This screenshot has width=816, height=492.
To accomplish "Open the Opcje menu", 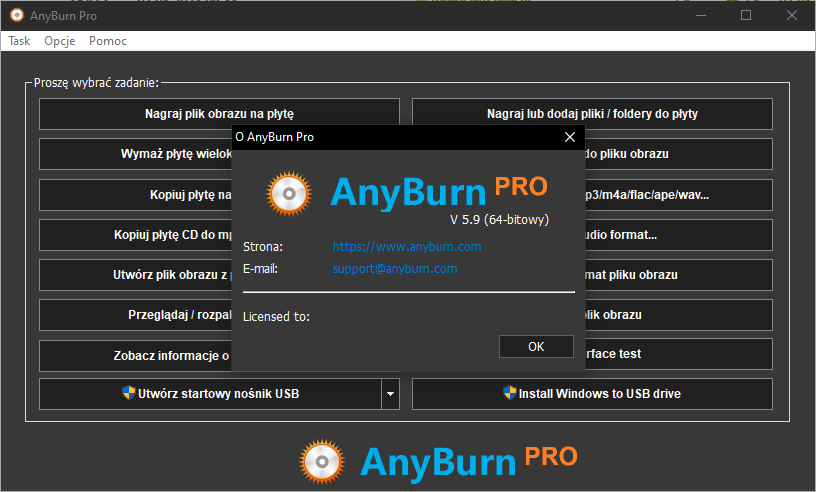I will coord(59,41).
